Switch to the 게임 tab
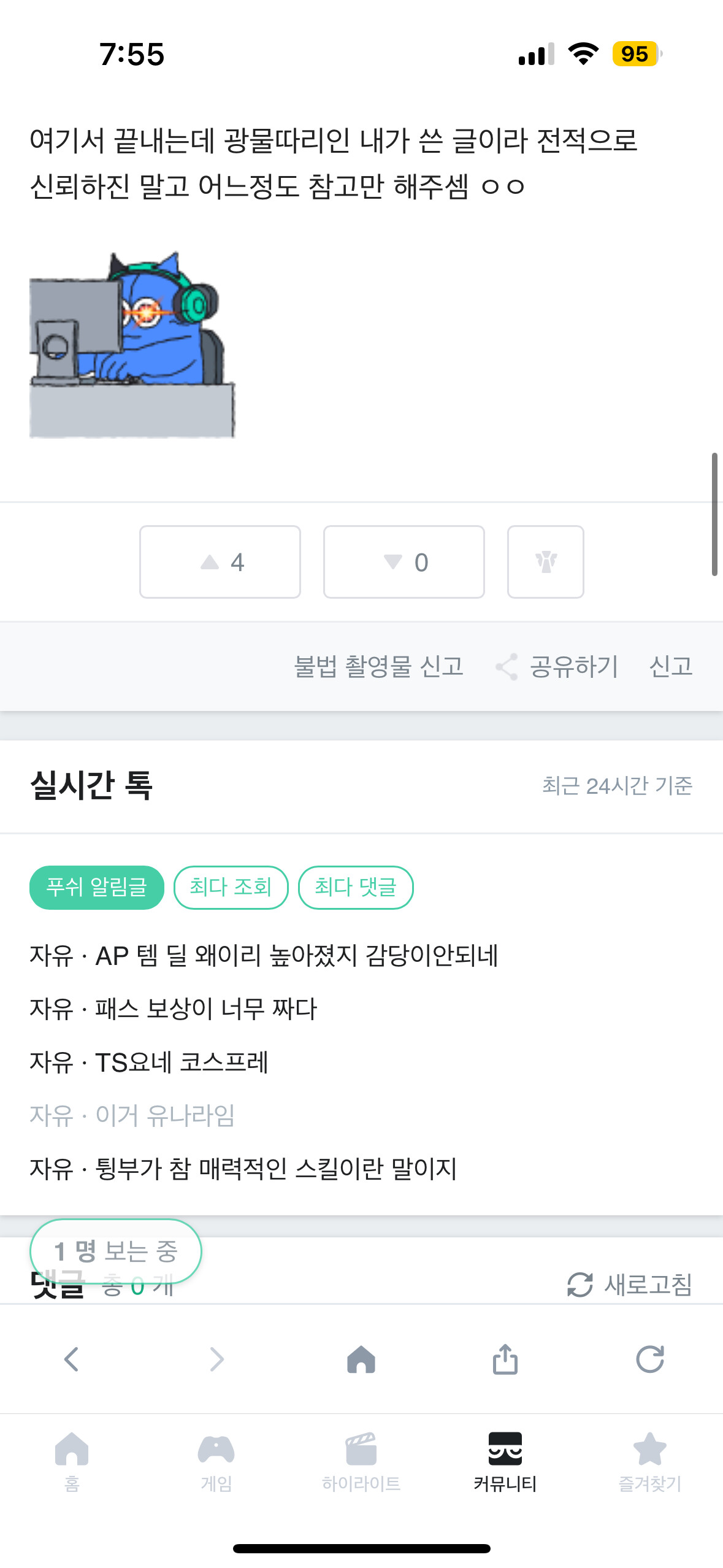The image size is (723, 1568). tap(216, 1461)
